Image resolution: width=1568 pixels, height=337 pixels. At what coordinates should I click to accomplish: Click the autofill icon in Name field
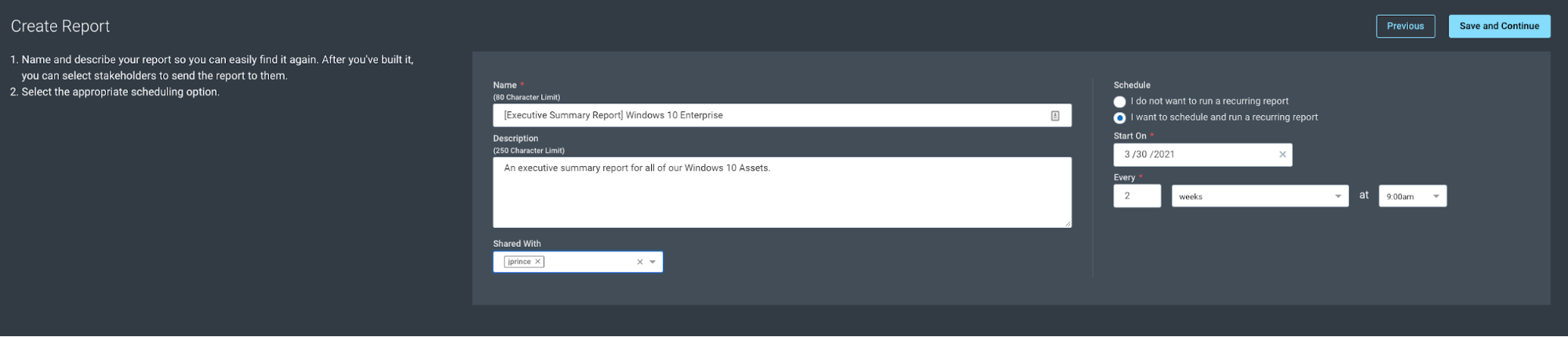[1055, 116]
